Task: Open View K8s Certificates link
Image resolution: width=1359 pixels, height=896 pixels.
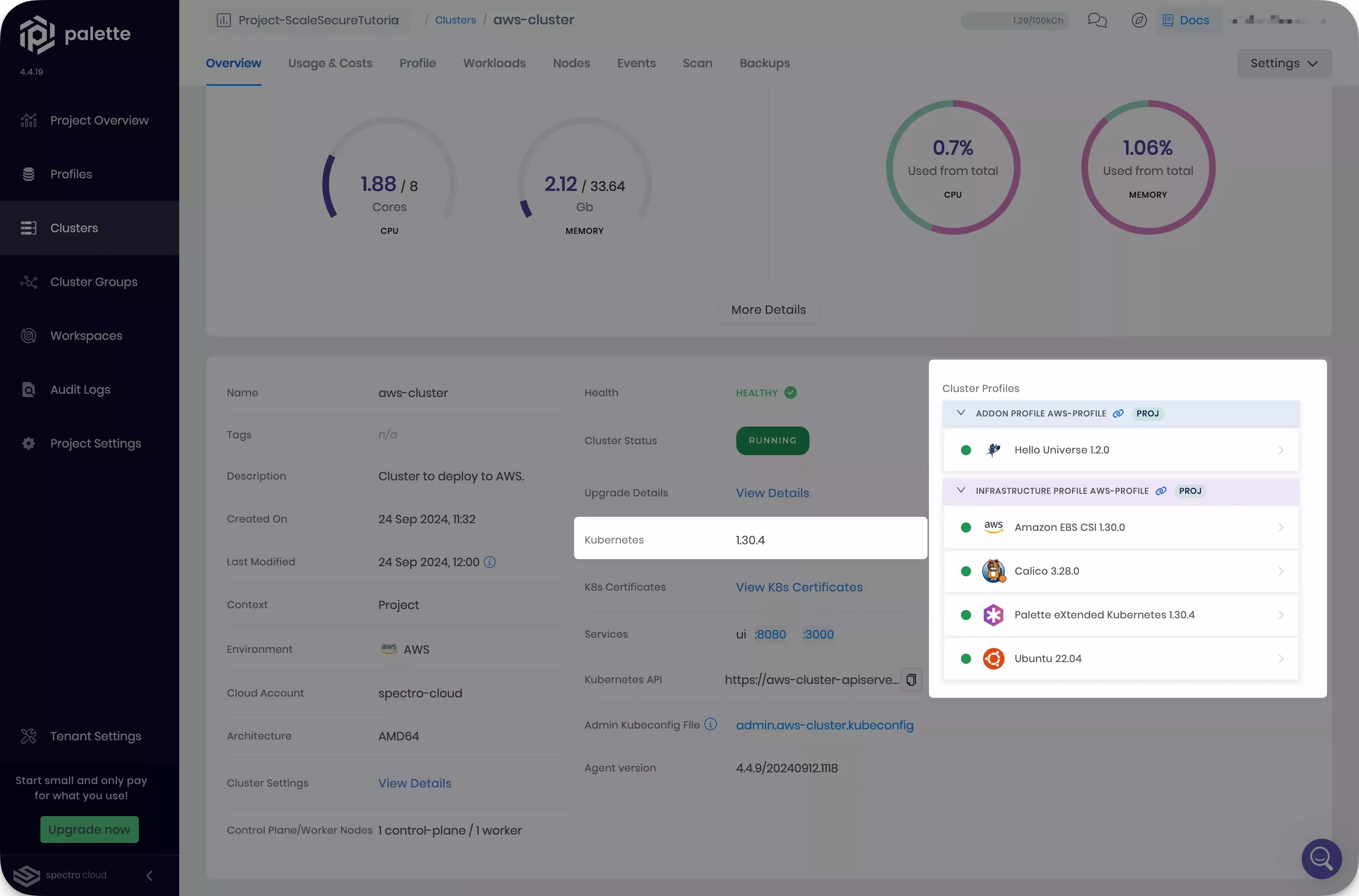Action: [x=798, y=586]
